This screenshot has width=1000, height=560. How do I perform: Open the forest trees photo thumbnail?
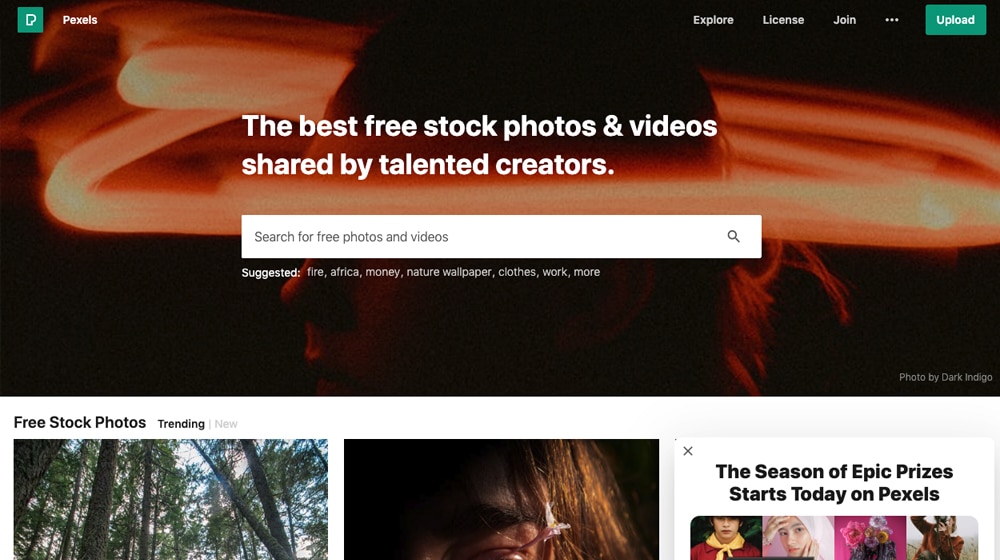[x=171, y=499]
